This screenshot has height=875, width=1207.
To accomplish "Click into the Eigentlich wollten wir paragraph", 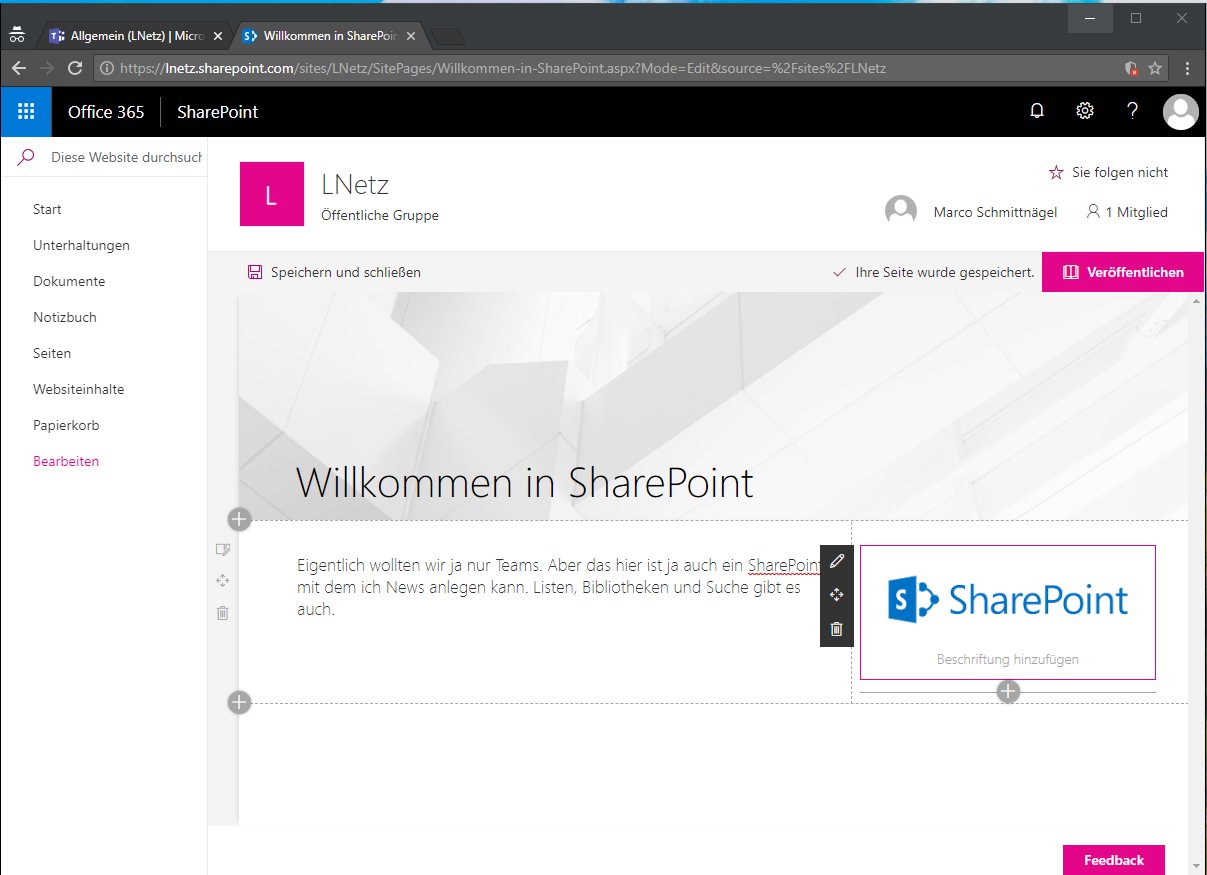I will coord(558,587).
